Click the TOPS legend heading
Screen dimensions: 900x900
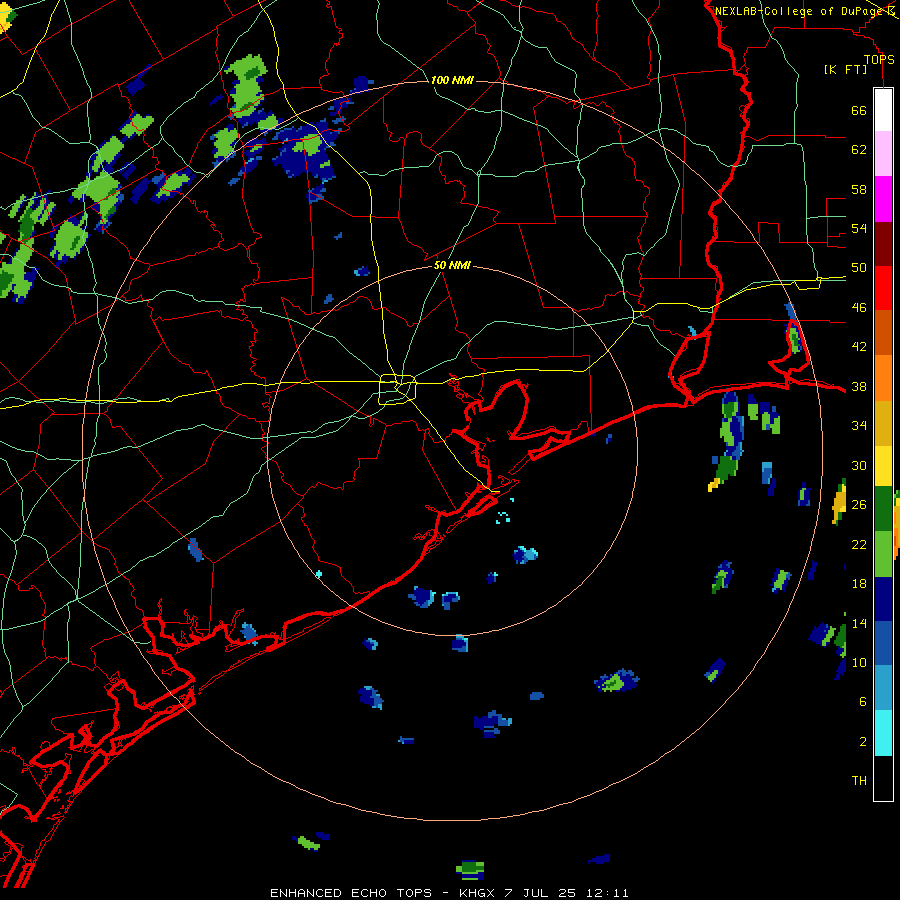pyautogui.click(x=879, y=60)
